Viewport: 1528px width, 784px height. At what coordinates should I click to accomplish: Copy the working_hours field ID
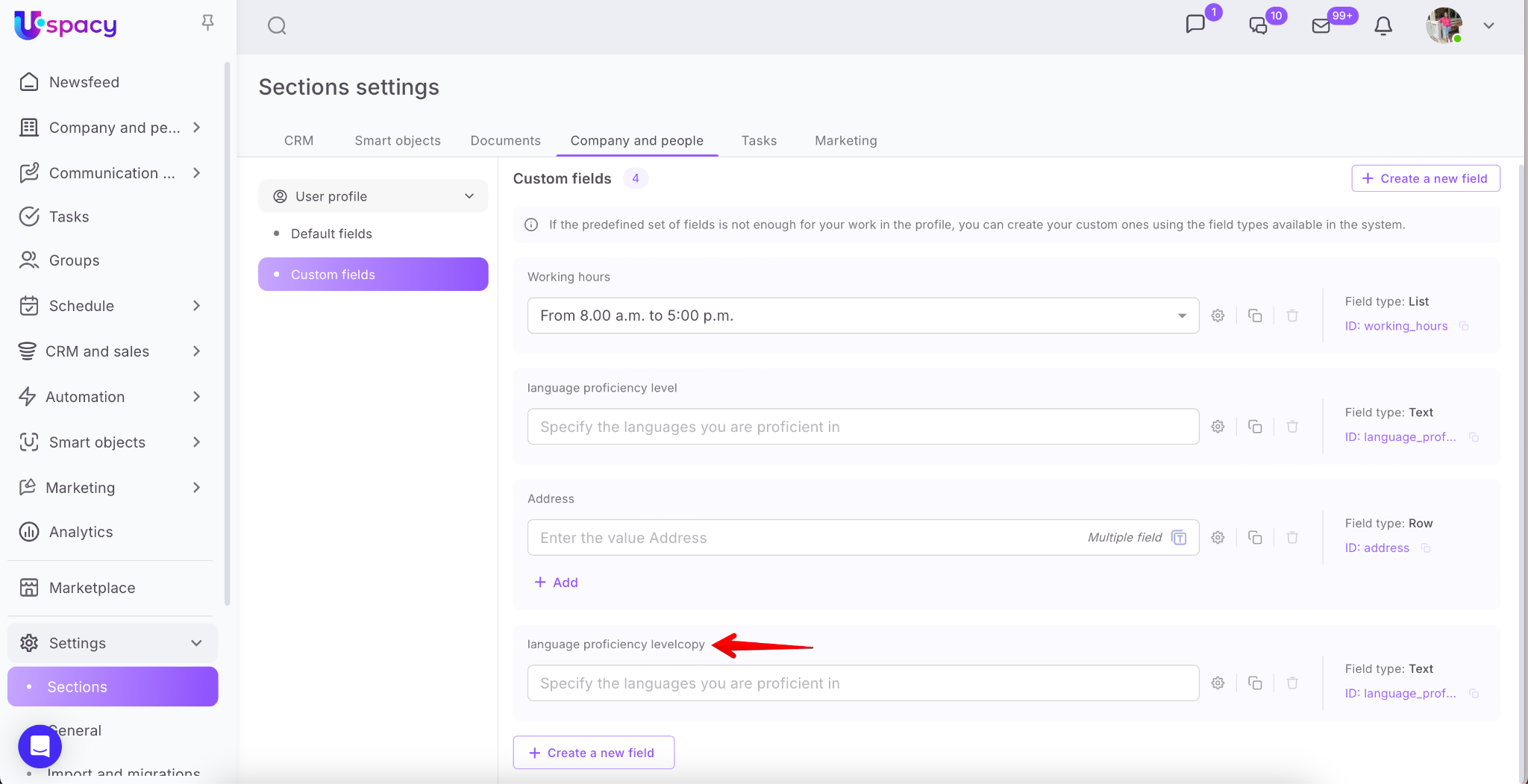1464,326
